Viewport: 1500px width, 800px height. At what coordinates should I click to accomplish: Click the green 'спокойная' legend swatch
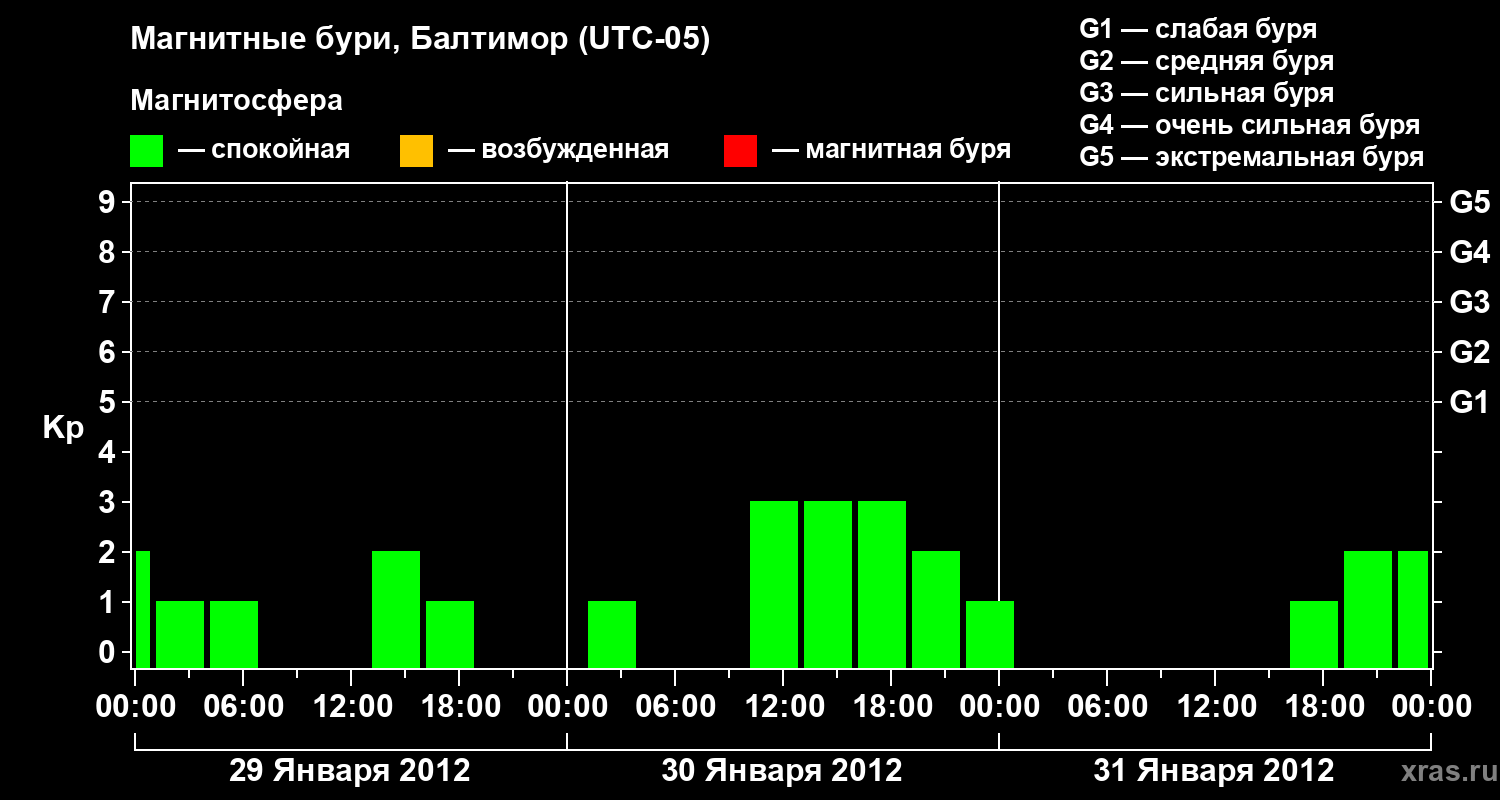click(x=146, y=151)
